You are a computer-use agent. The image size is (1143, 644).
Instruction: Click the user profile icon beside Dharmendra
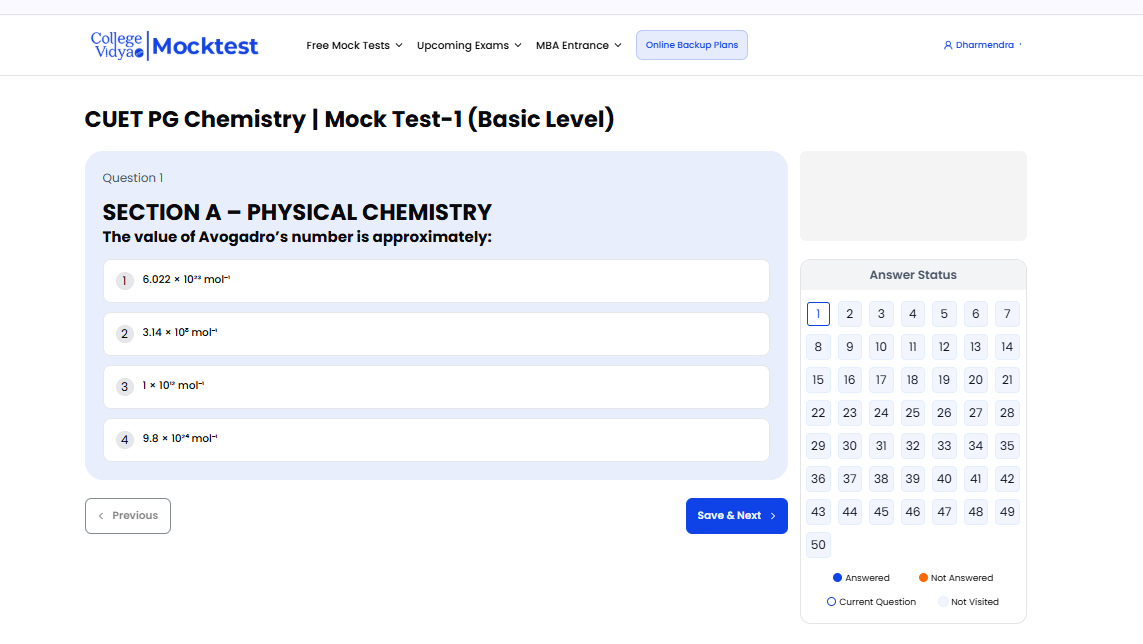coord(948,45)
